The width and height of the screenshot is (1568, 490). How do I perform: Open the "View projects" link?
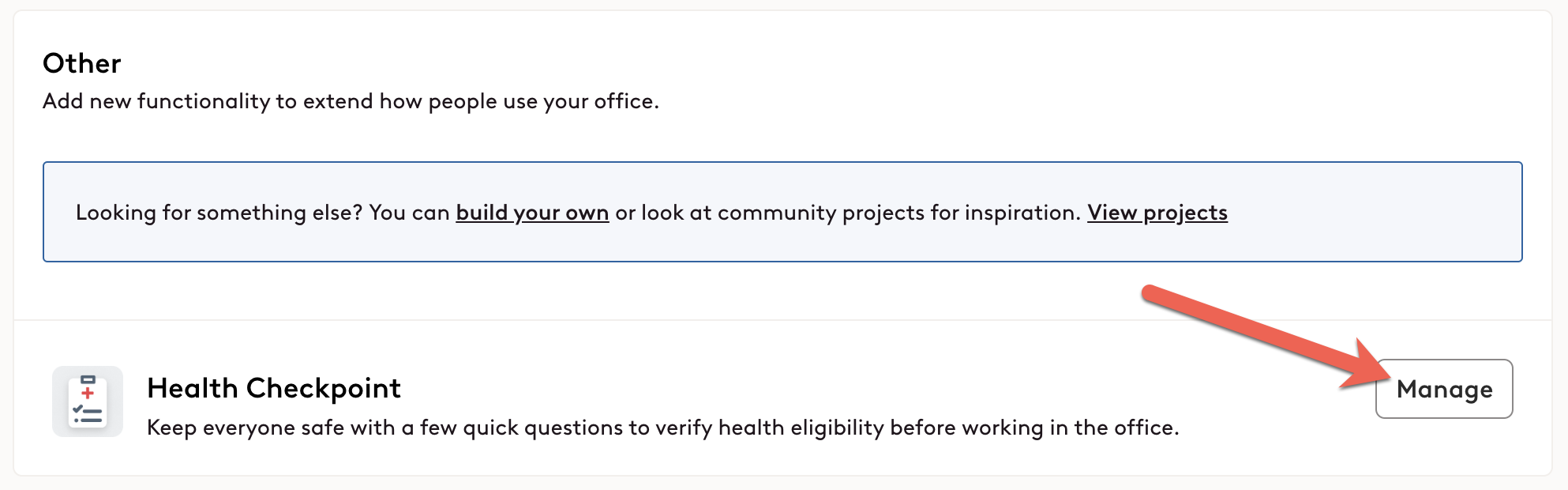click(1157, 213)
